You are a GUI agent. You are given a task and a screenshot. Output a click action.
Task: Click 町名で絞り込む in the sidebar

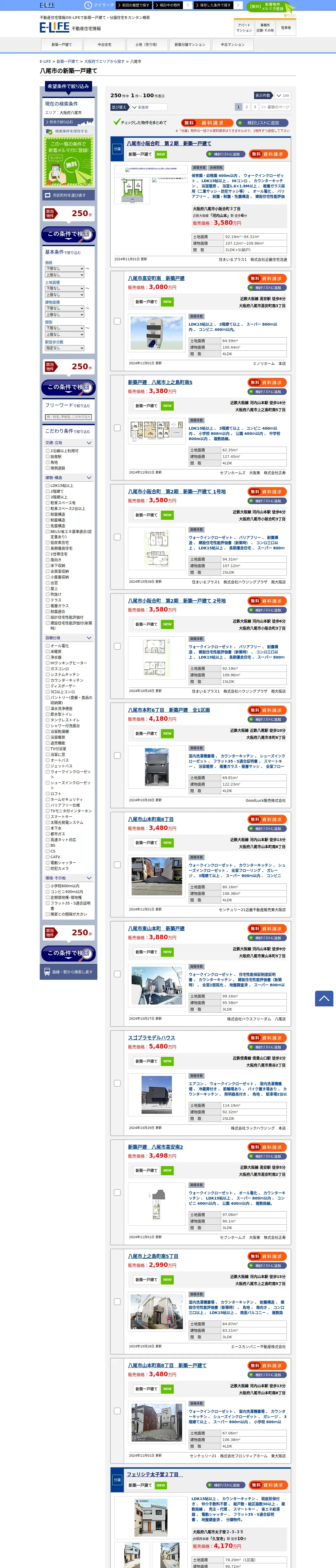[x=68, y=122]
